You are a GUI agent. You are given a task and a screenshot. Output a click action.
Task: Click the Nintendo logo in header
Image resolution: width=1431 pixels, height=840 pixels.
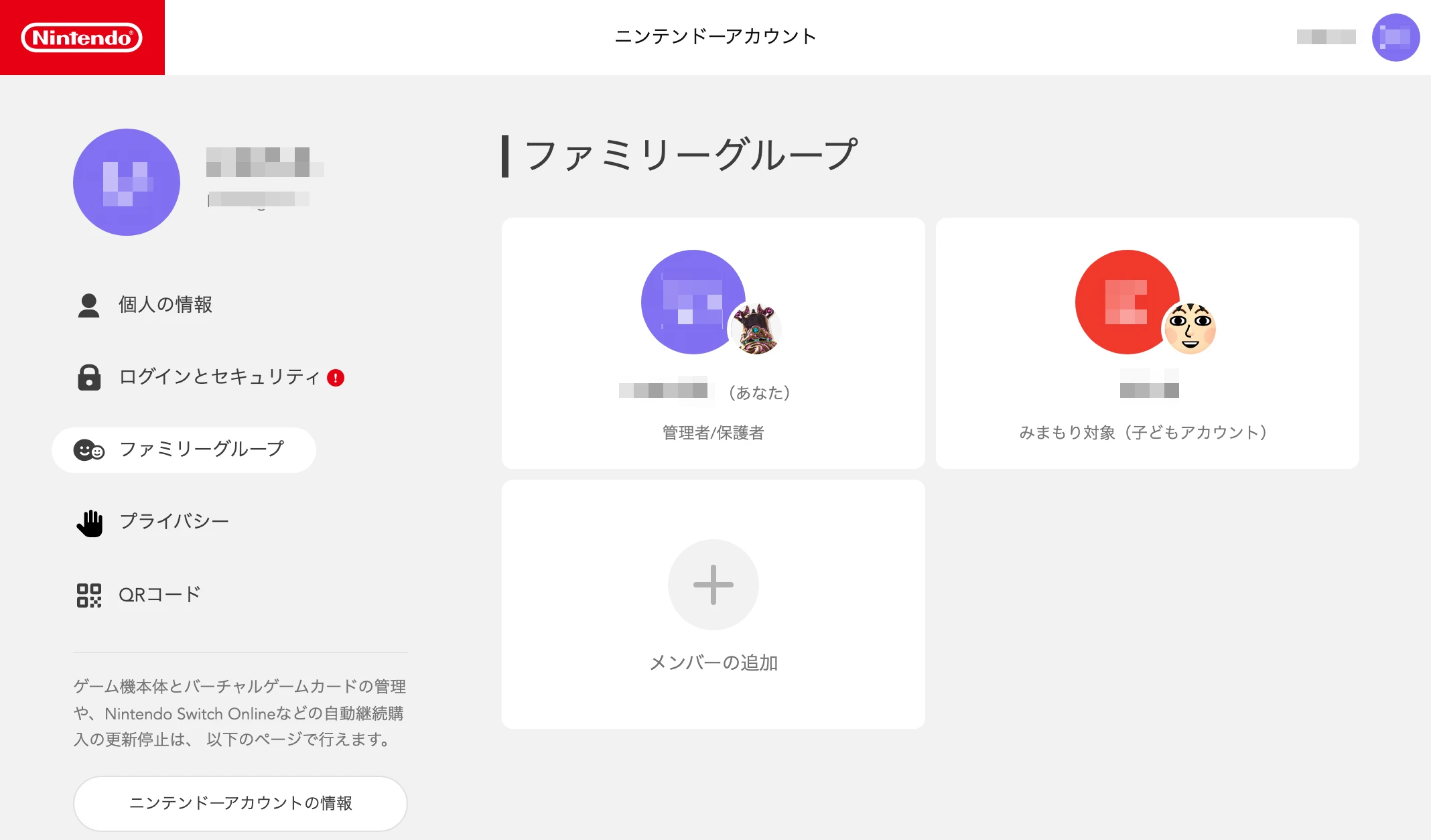[x=82, y=38]
